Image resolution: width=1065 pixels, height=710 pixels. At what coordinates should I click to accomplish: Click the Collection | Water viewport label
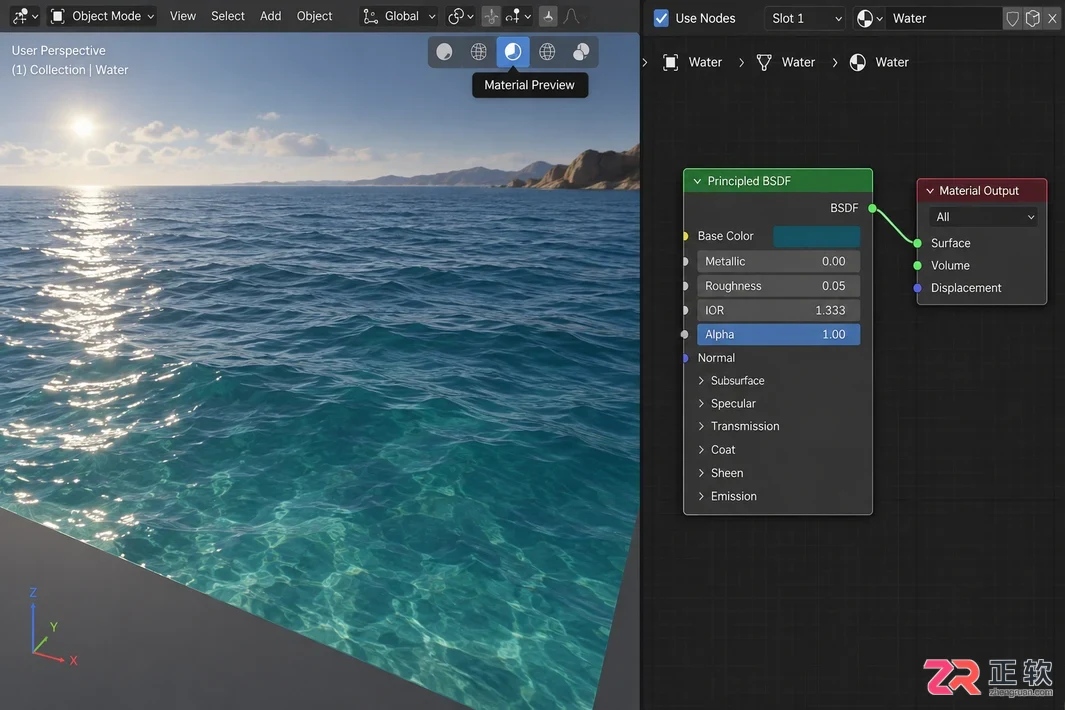tap(69, 70)
